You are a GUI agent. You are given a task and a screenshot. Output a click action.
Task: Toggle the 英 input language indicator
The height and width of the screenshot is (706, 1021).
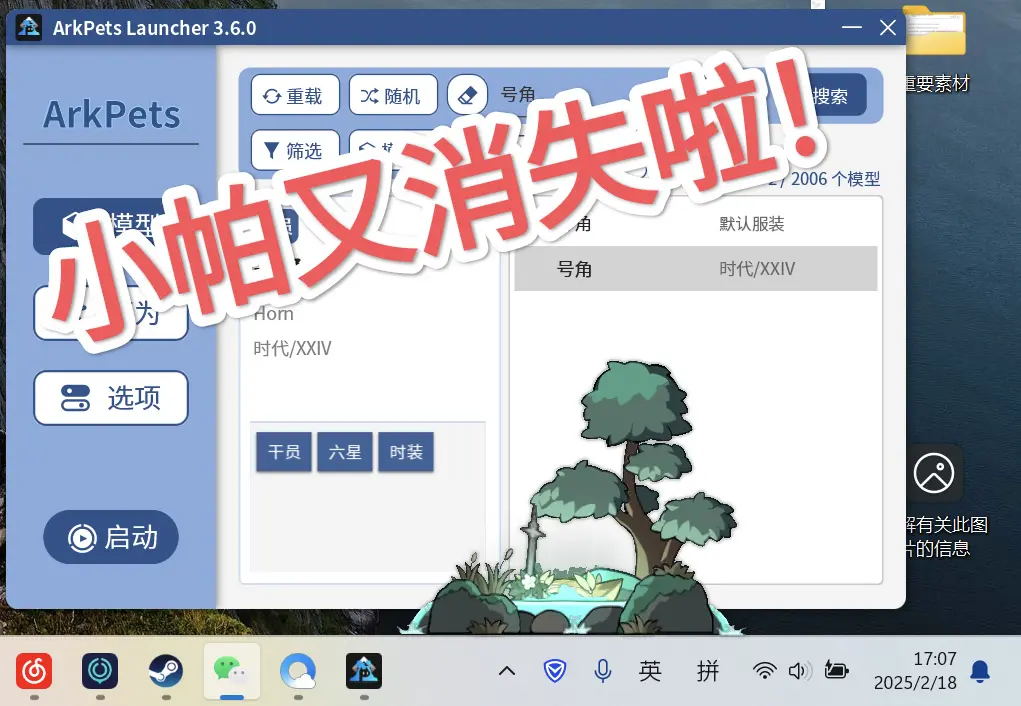650,671
